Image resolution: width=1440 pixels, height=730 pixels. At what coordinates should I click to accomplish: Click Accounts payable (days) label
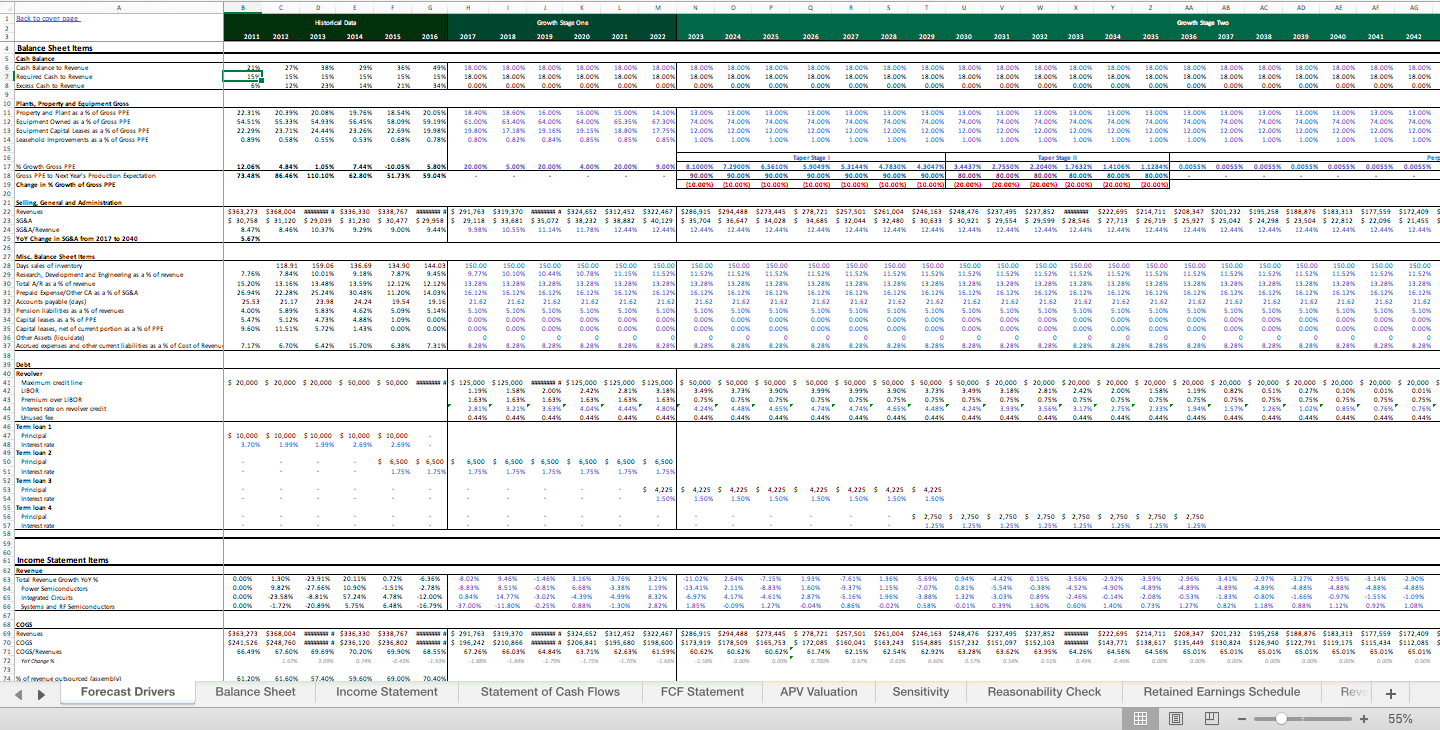coord(48,301)
